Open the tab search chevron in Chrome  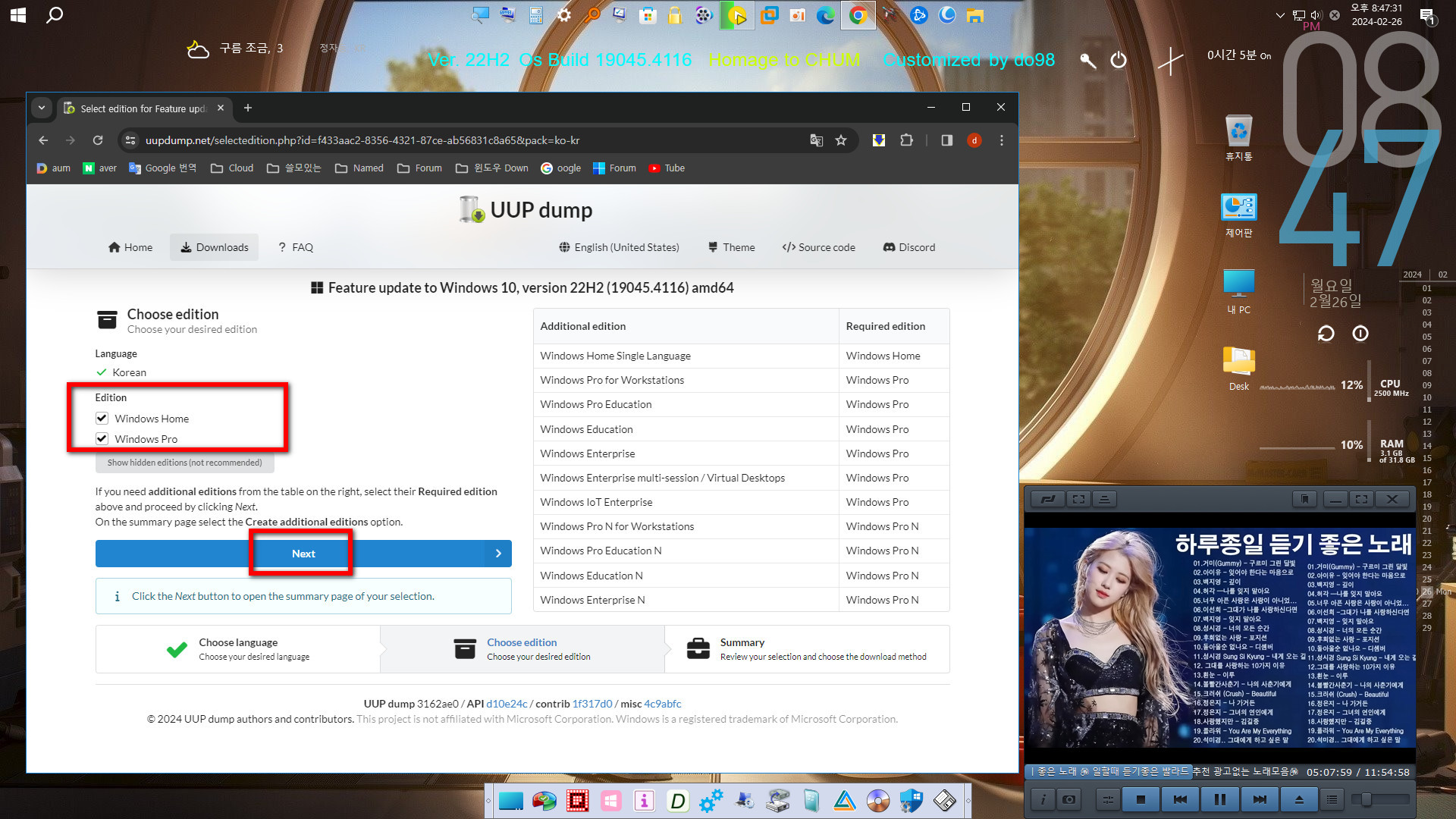tap(42, 108)
